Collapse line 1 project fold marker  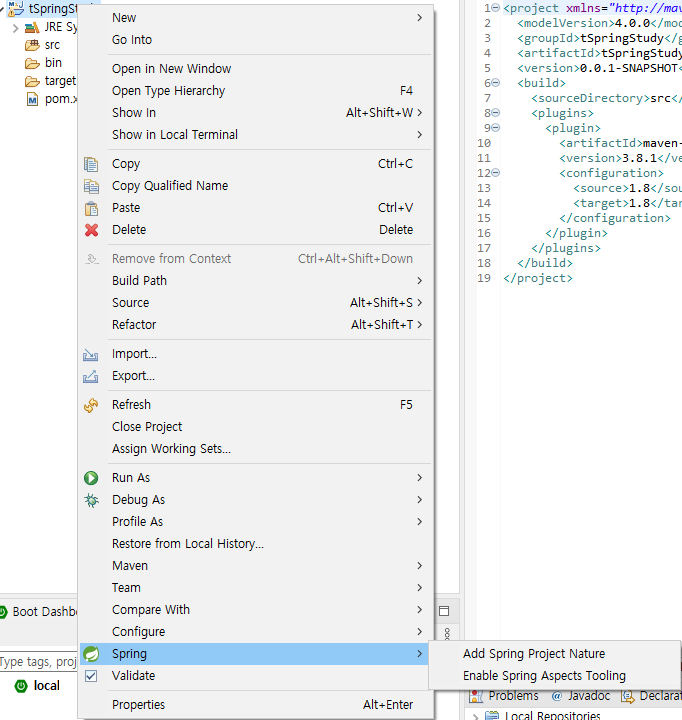(x=496, y=8)
